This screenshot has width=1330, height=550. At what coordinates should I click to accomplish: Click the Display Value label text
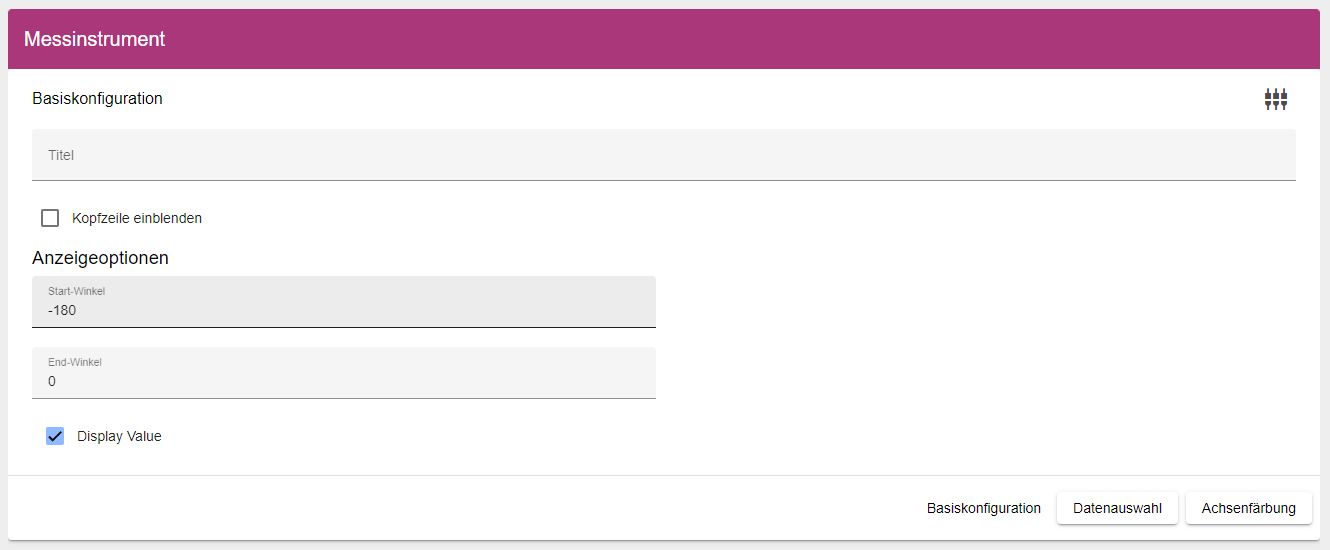[119, 436]
